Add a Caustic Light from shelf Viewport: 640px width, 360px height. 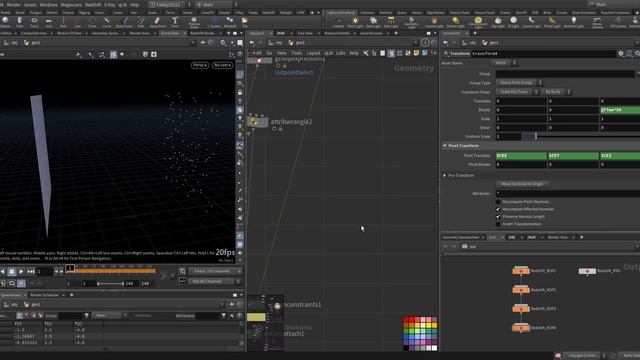tap(531, 22)
